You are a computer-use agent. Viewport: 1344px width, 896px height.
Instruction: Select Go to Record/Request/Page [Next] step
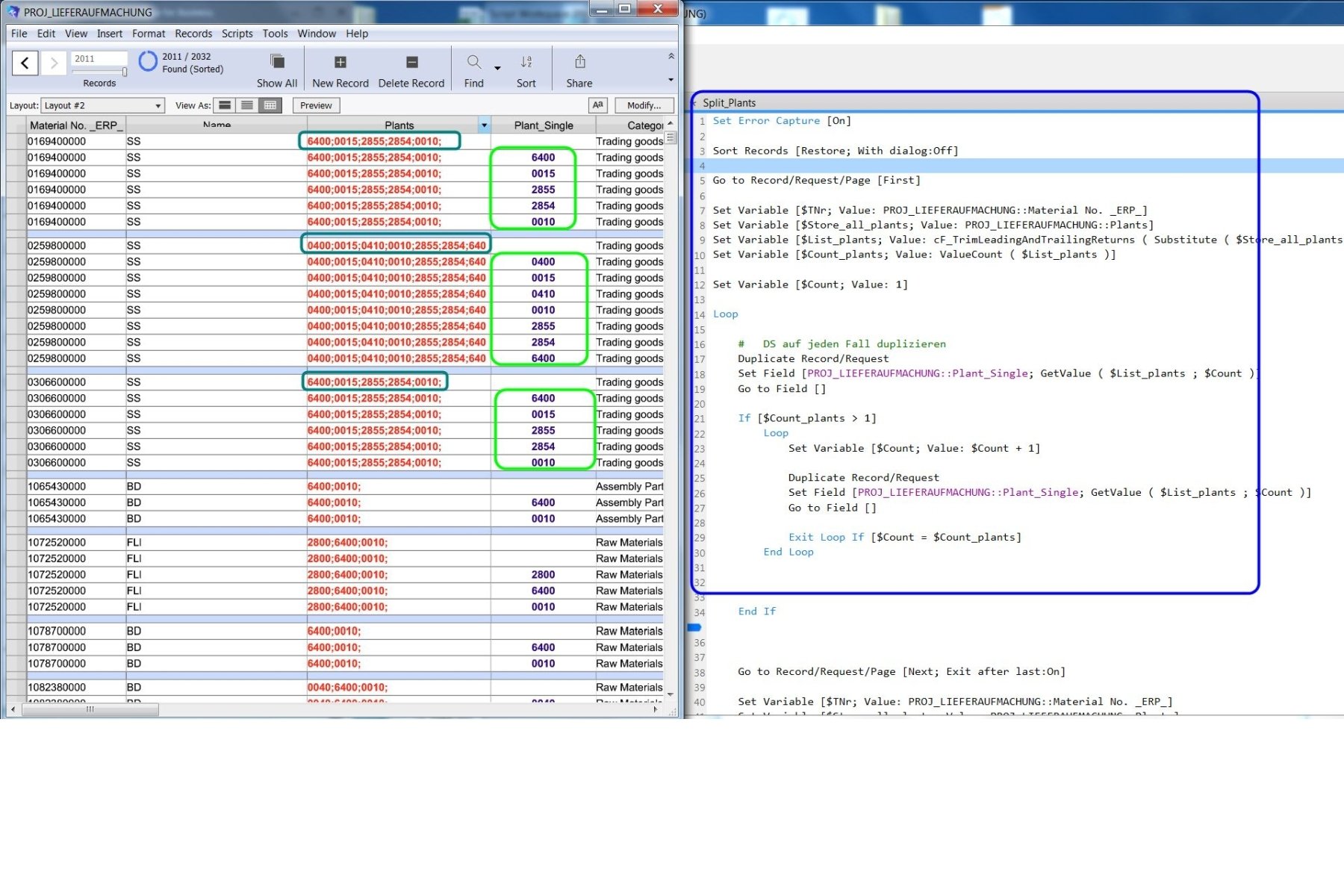click(x=901, y=671)
